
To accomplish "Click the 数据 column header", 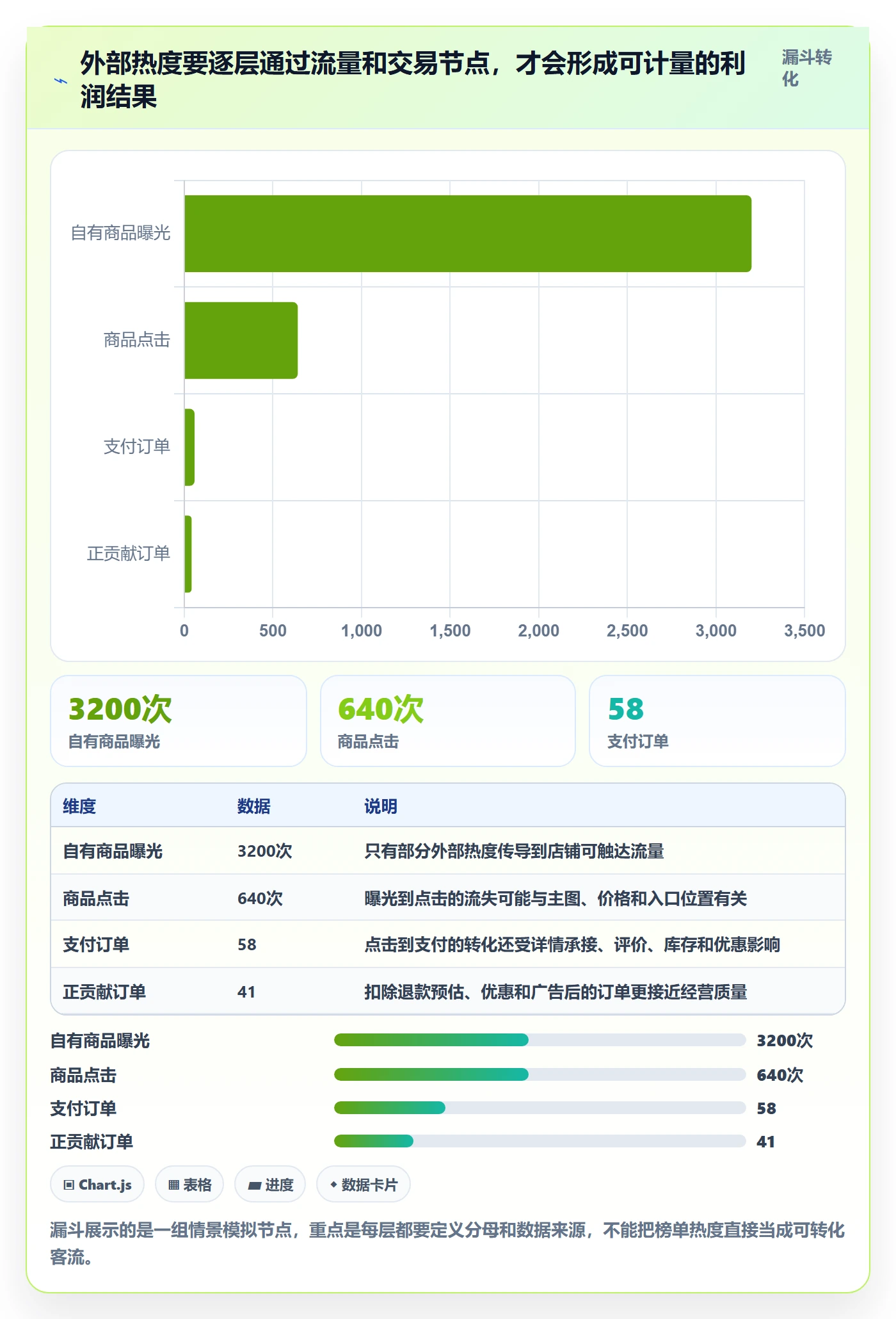I will (x=254, y=806).
